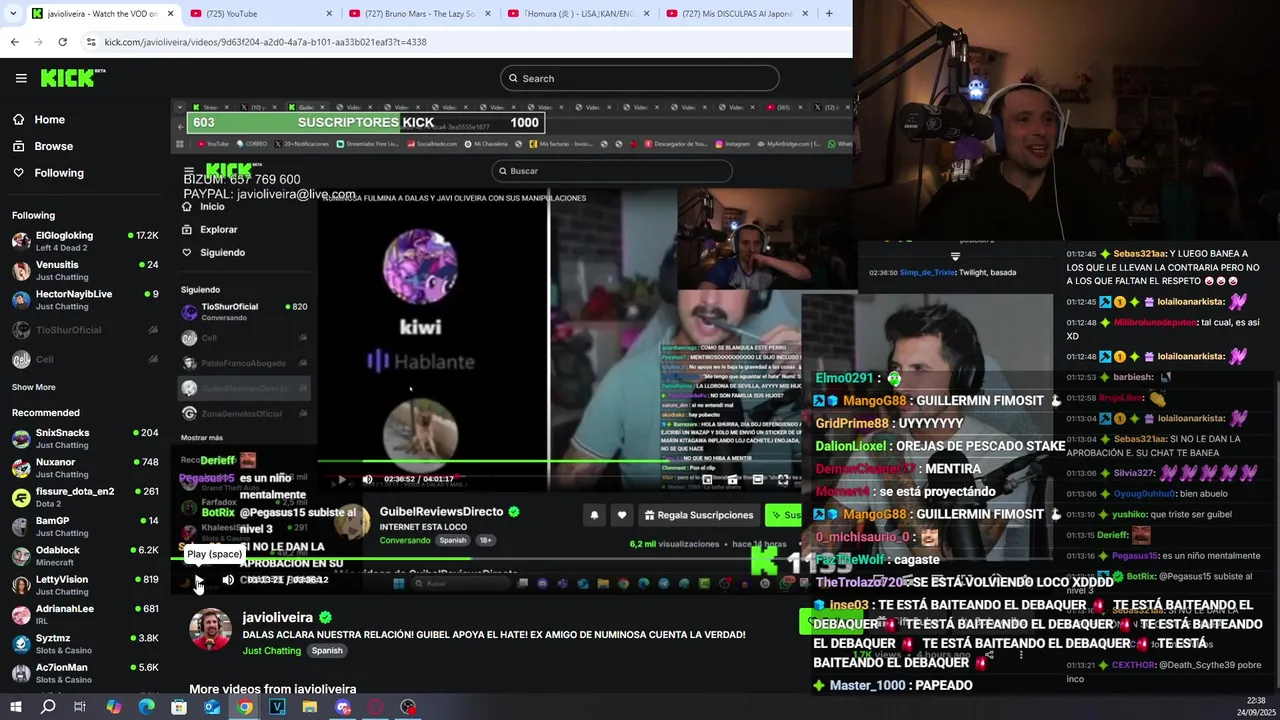Open SnixSnacks recommended channel

pos(85,438)
